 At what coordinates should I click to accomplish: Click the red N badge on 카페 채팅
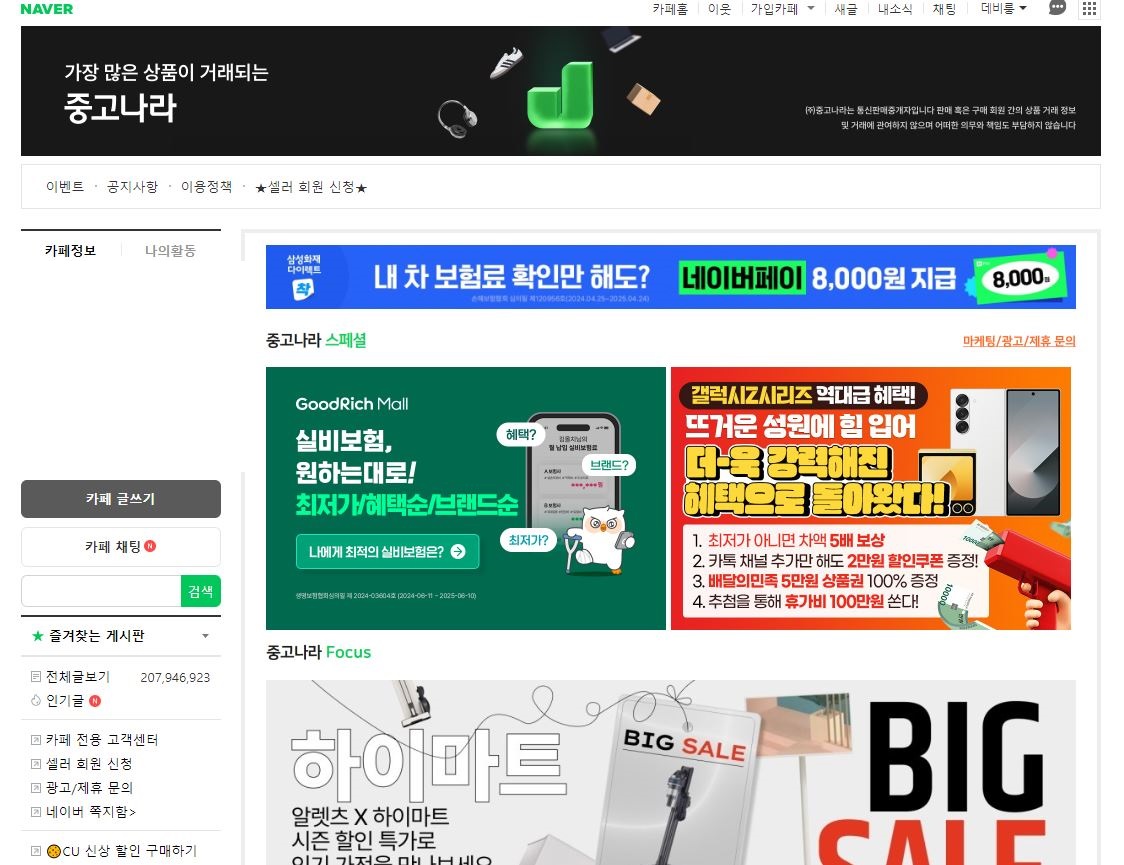pyautogui.click(x=150, y=546)
